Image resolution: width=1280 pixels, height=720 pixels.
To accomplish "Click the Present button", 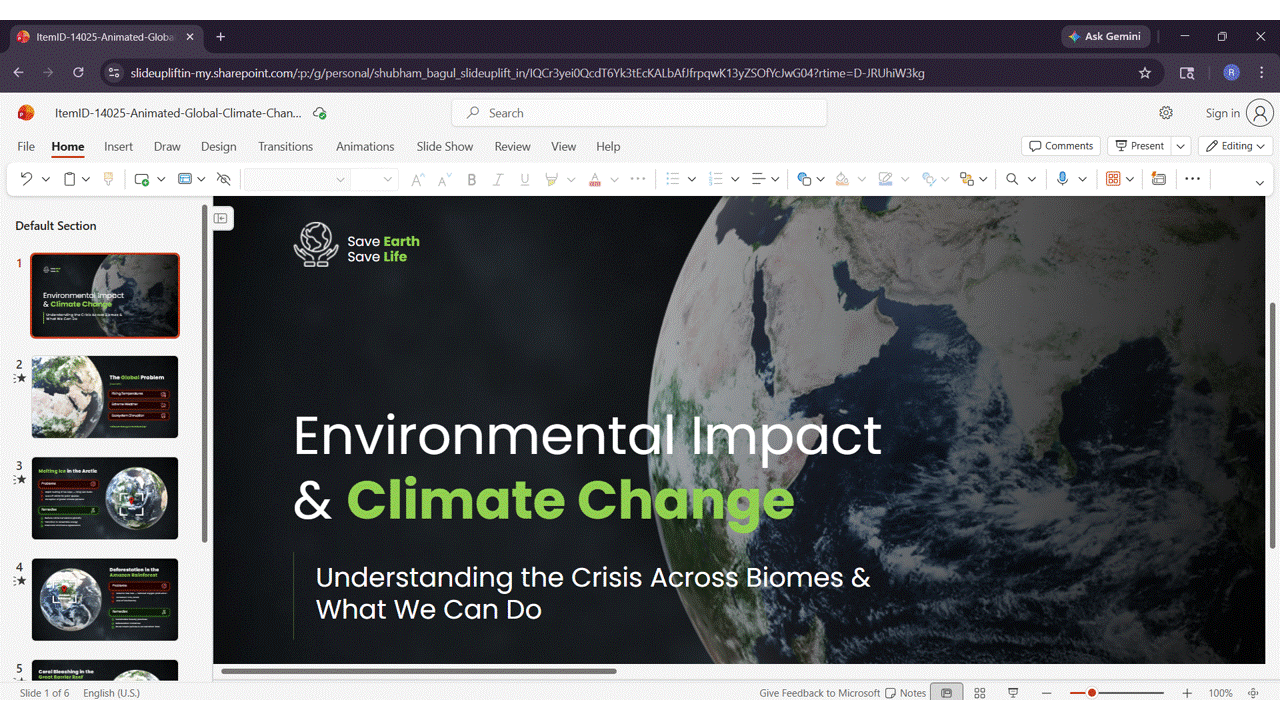I will 1140,146.
